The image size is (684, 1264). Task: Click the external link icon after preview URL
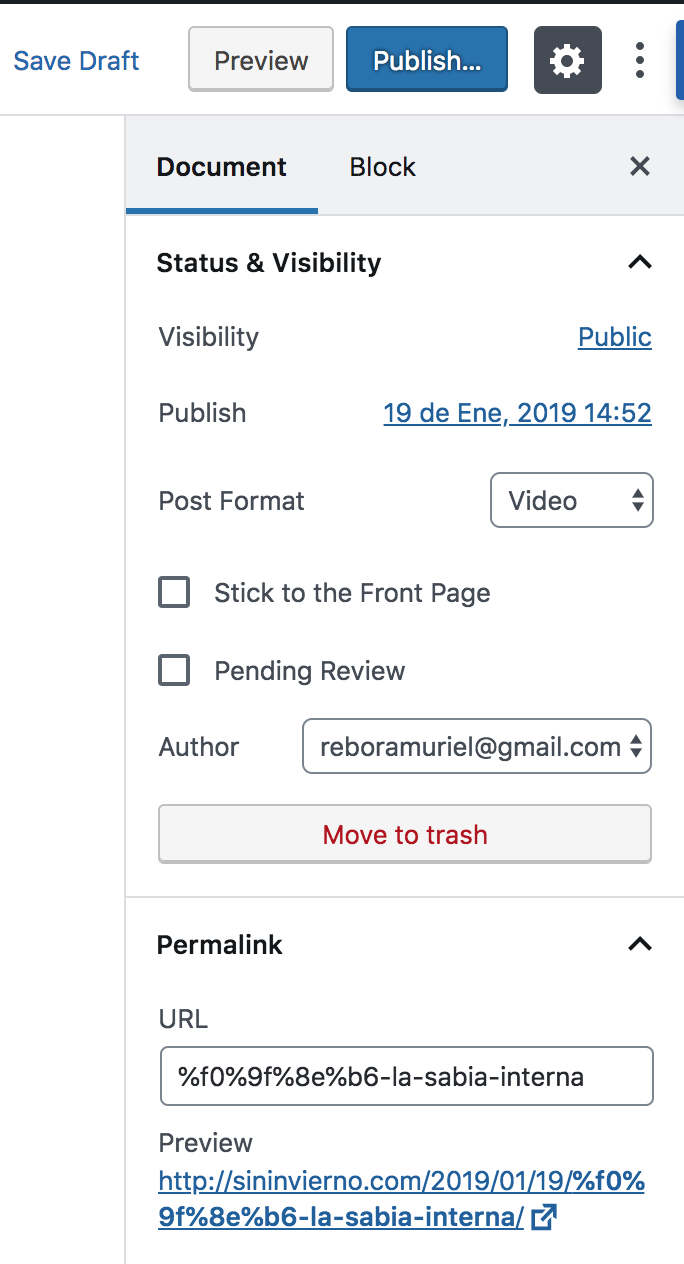544,1217
